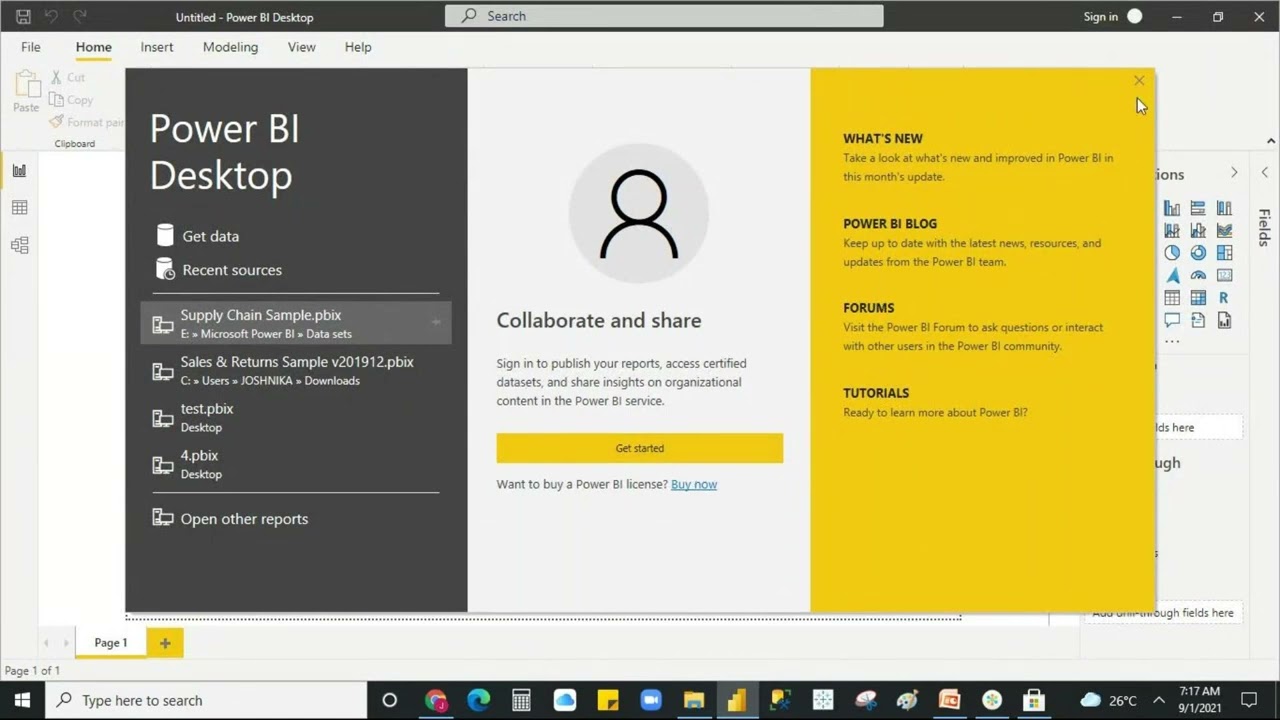Add a new page with plus button

pyautogui.click(x=165, y=643)
